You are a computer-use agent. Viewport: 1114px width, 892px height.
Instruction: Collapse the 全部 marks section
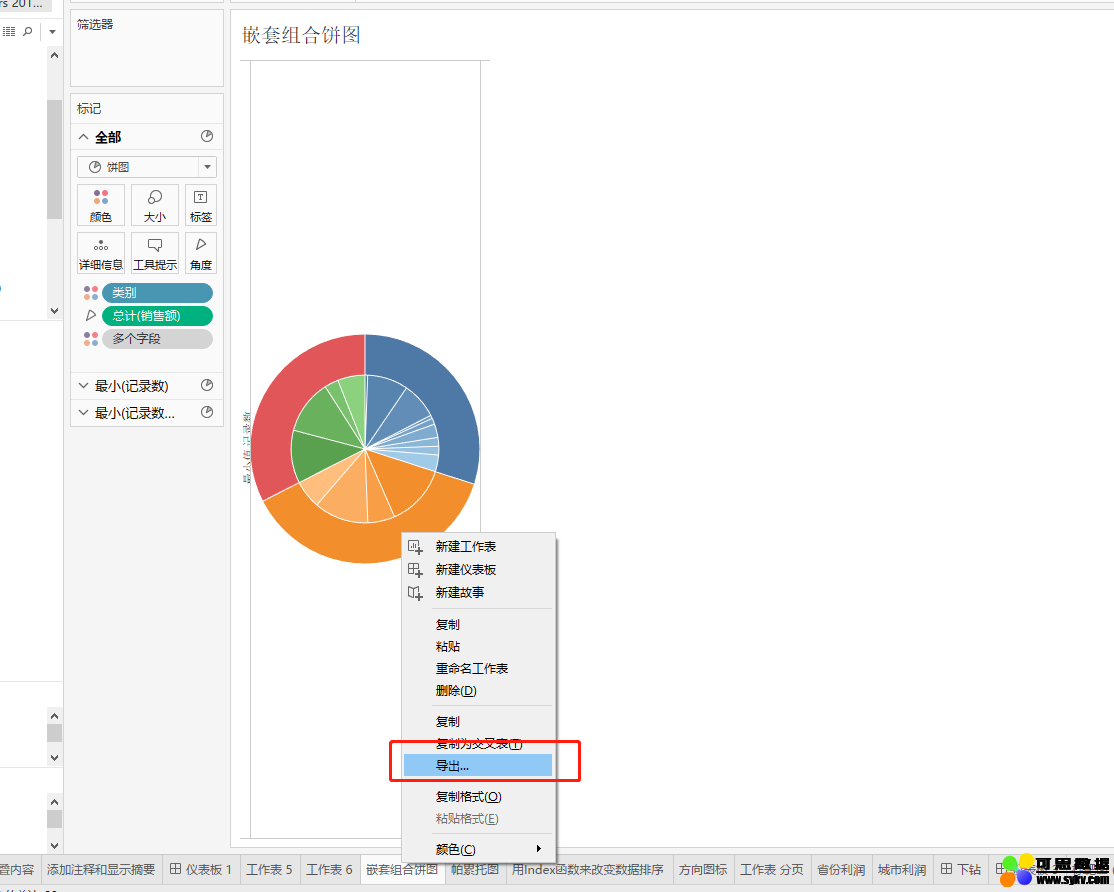[x=83, y=137]
